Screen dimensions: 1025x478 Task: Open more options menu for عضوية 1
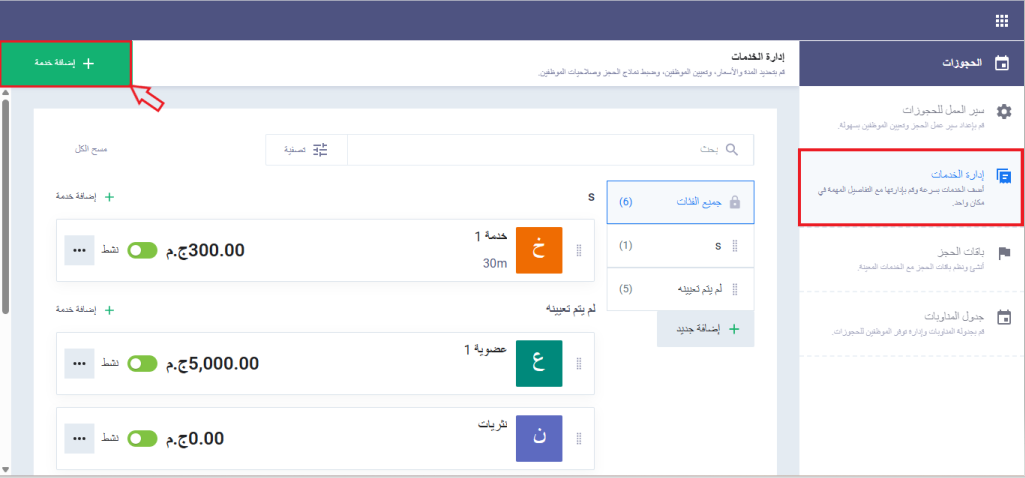click(x=79, y=363)
